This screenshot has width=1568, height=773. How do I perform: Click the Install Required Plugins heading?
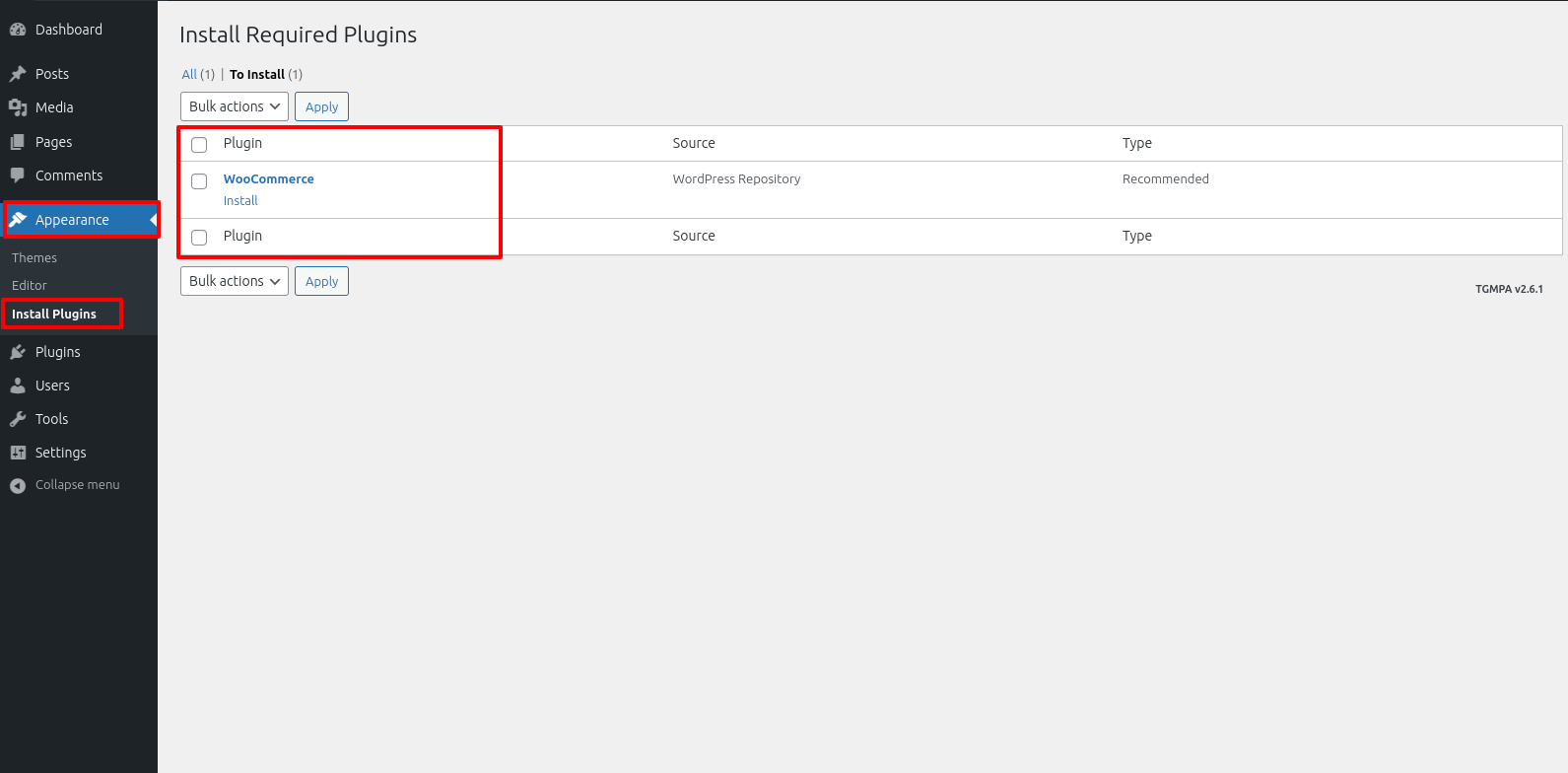point(298,35)
